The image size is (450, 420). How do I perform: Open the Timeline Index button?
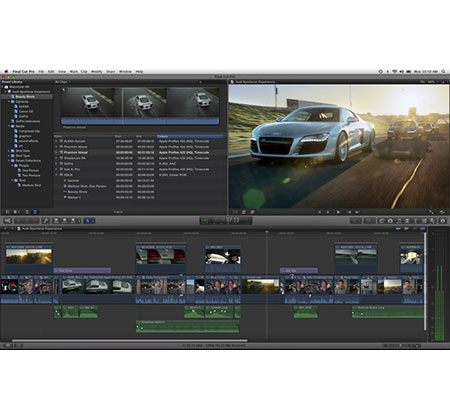click(7, 346)
